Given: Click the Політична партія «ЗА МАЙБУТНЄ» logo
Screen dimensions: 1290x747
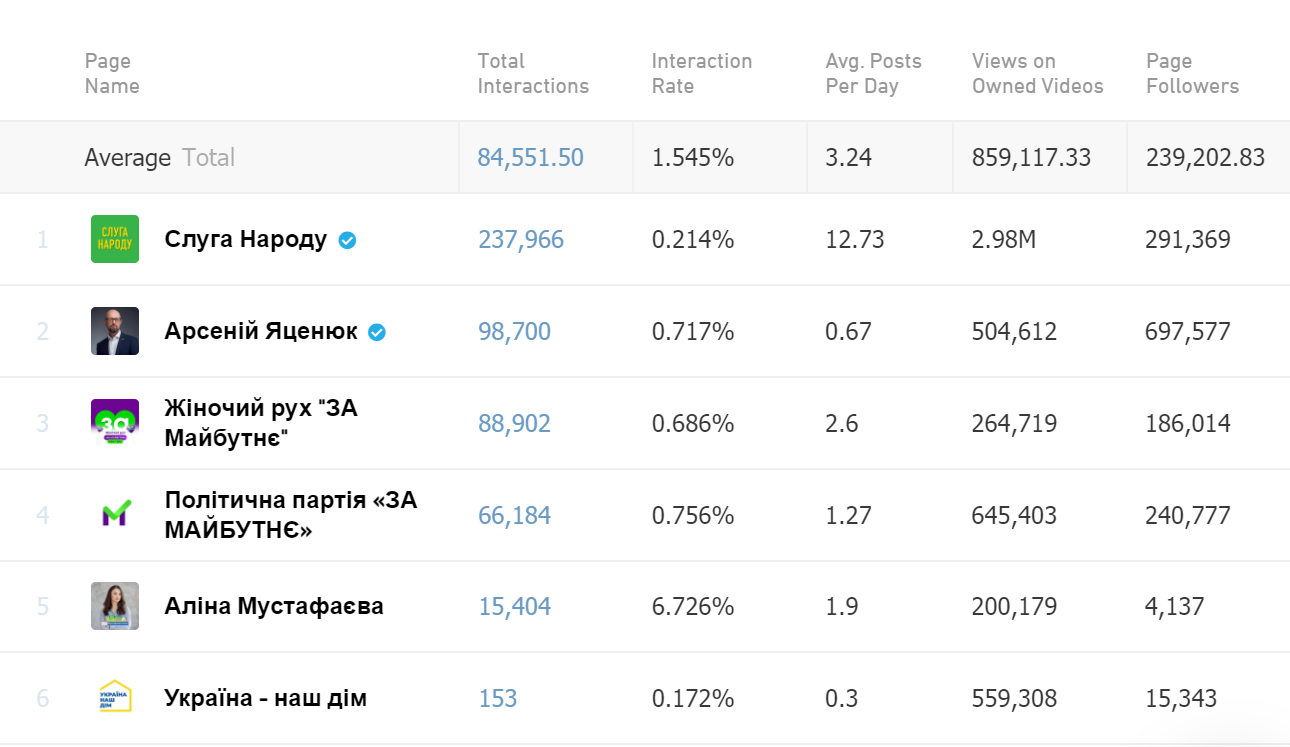Looking at the screenshot, I should (115, 515).
